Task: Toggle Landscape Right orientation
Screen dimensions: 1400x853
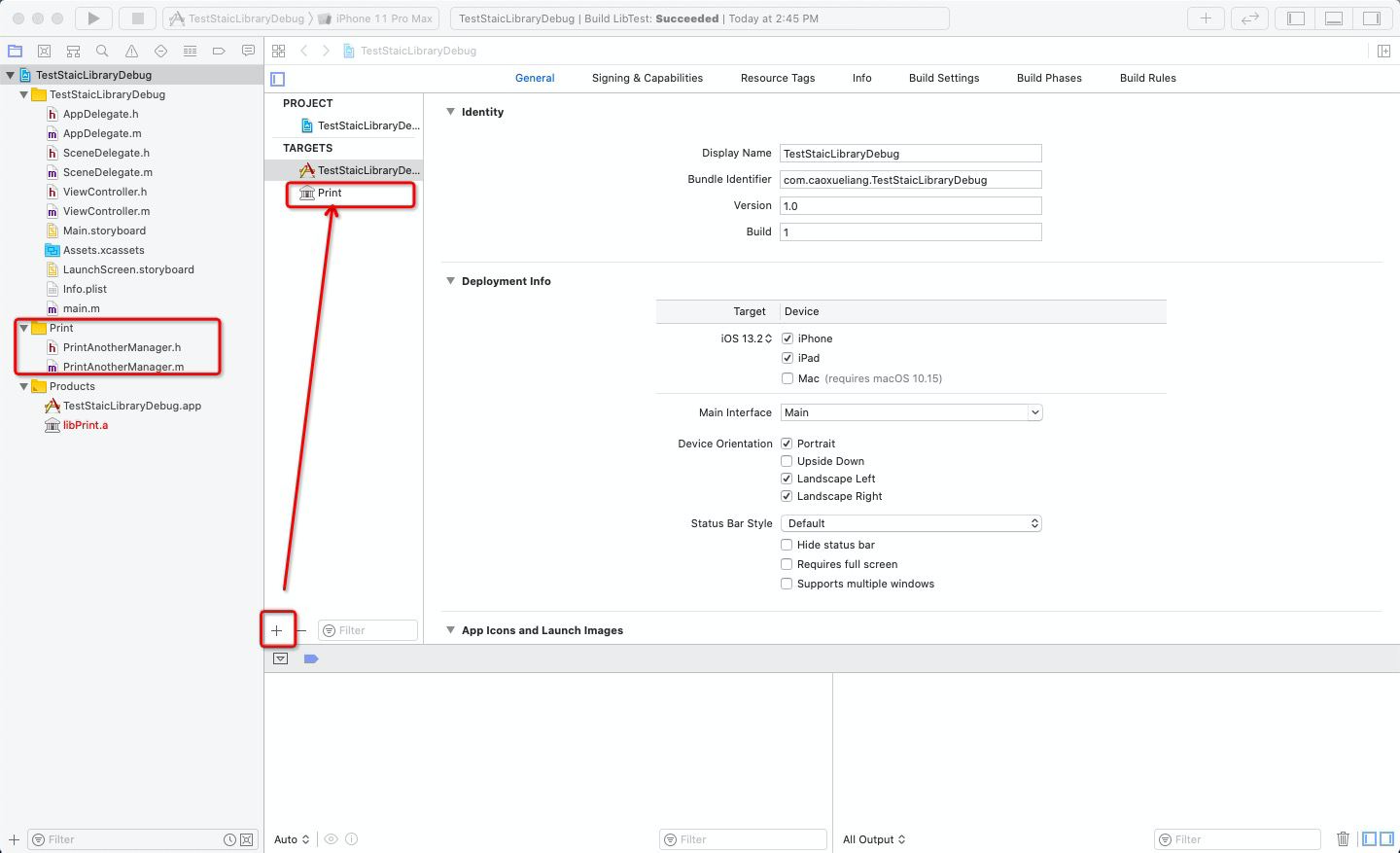Action: coord(787,496)
